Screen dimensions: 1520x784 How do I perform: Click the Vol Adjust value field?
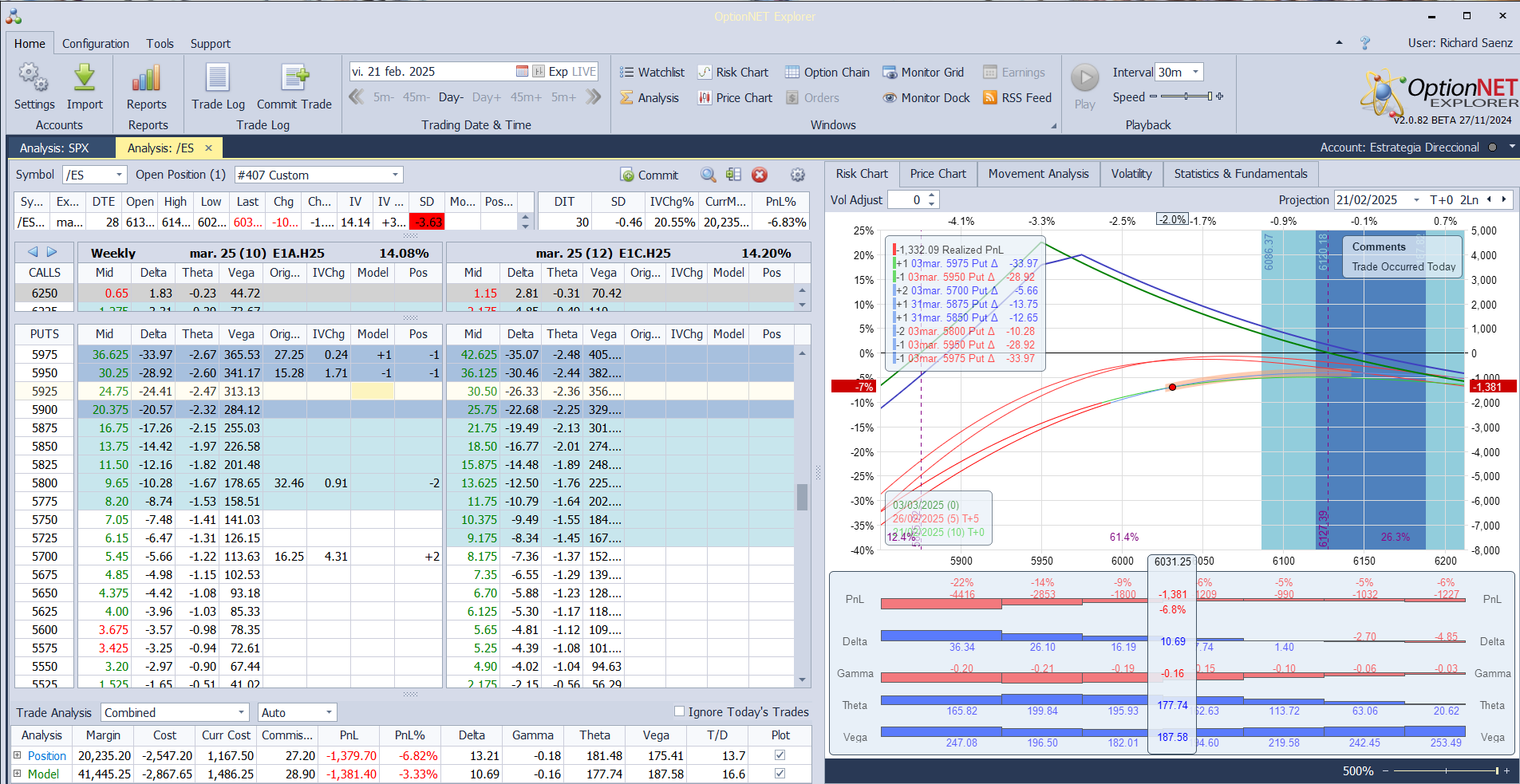[x=908, y=200]
